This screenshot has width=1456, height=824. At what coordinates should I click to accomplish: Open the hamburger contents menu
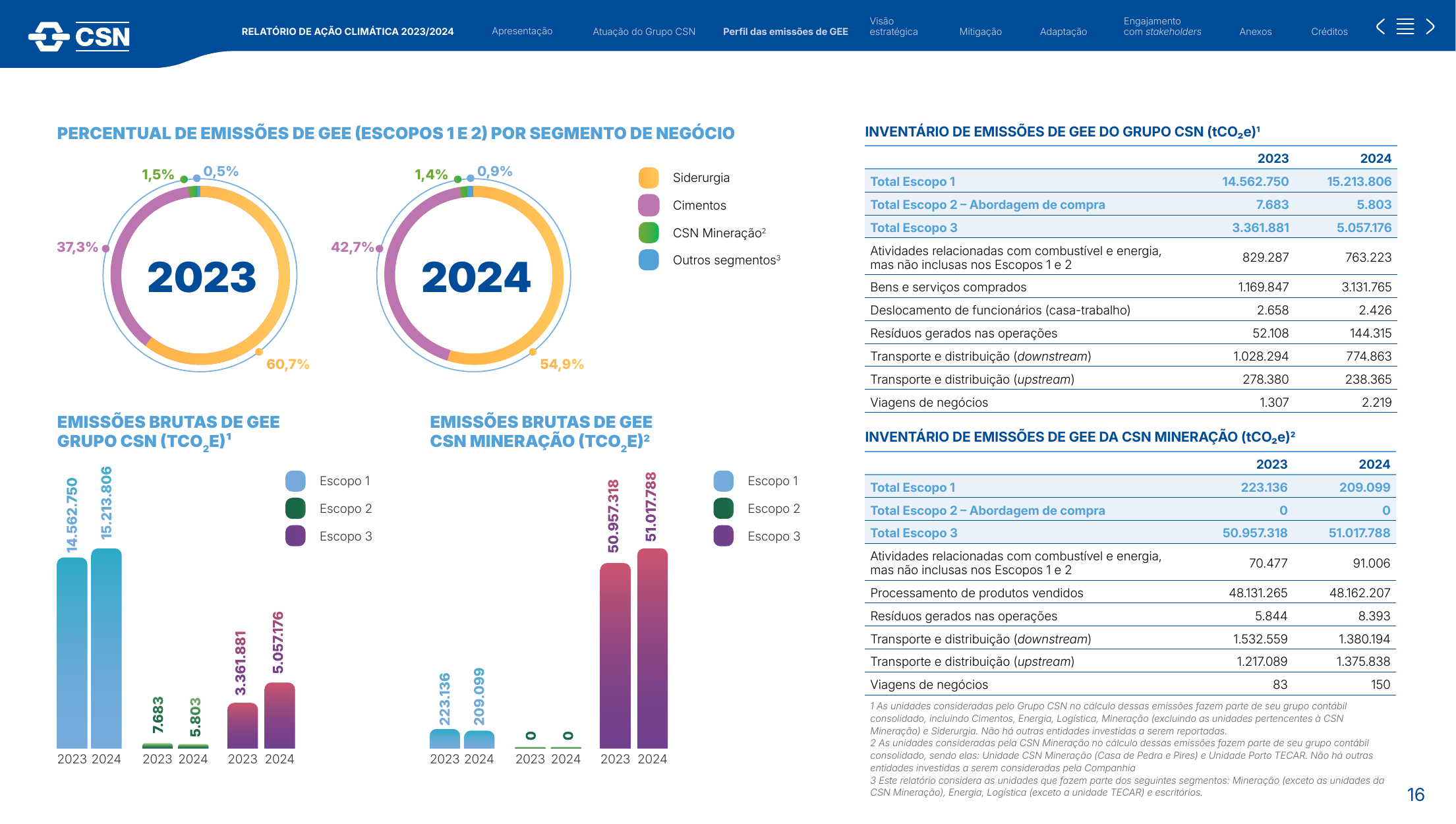click(x=1405, y=26)
